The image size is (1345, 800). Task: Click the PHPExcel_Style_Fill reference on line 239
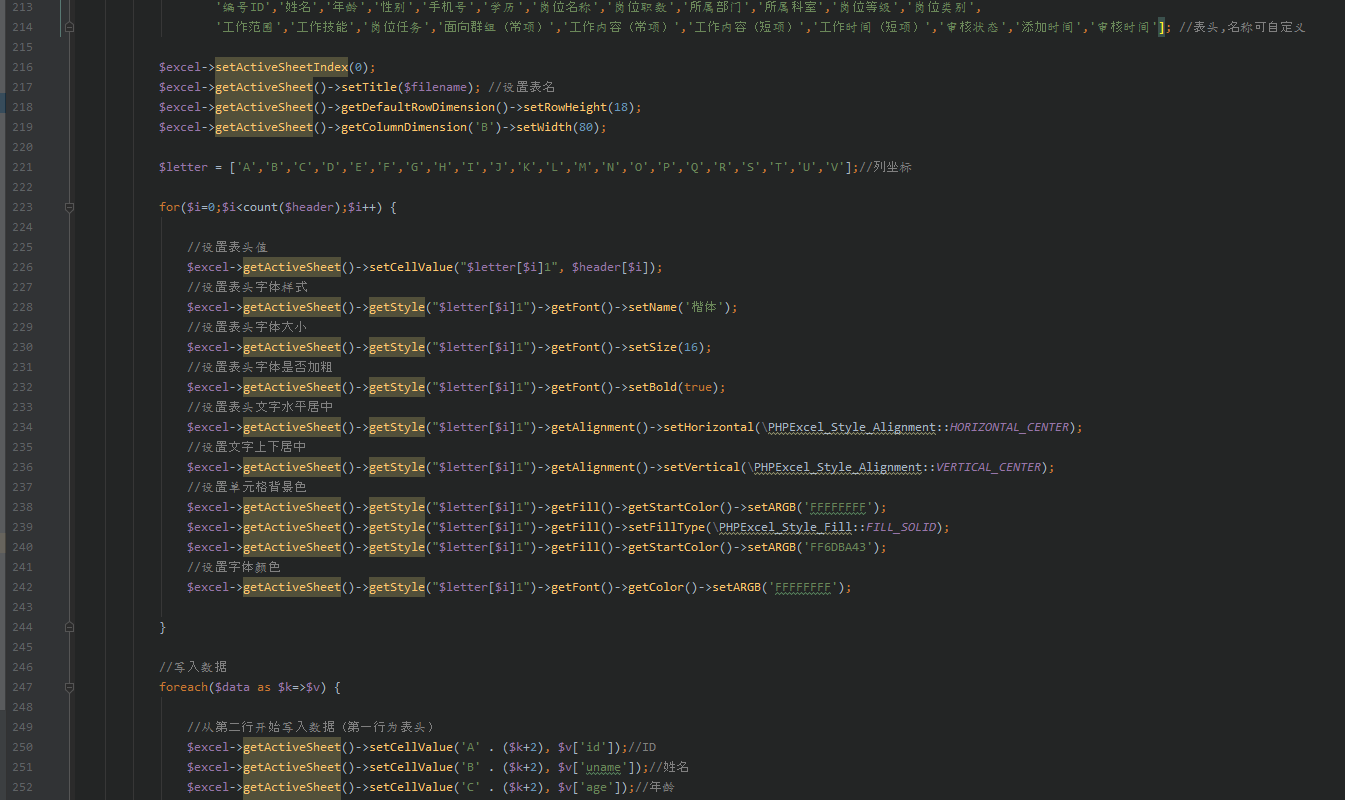click(x=785, y=527)
